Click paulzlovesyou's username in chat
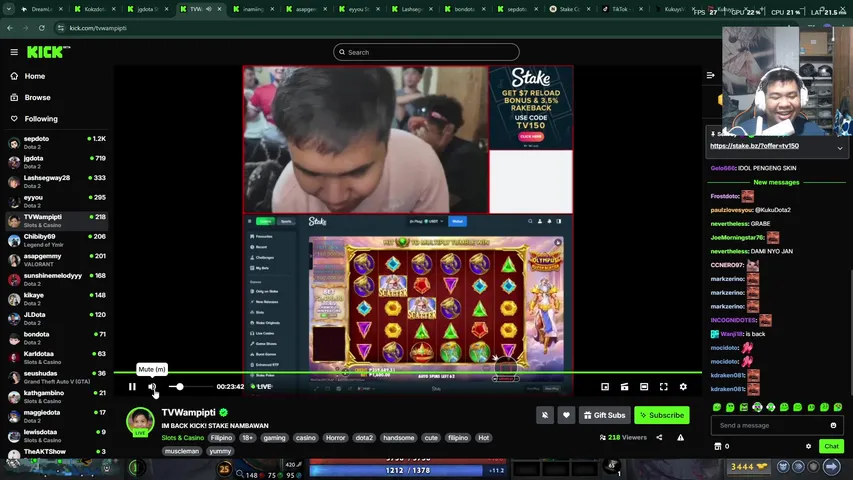Image resolution: width=853 pixels, height=480 pixels. 731,210
